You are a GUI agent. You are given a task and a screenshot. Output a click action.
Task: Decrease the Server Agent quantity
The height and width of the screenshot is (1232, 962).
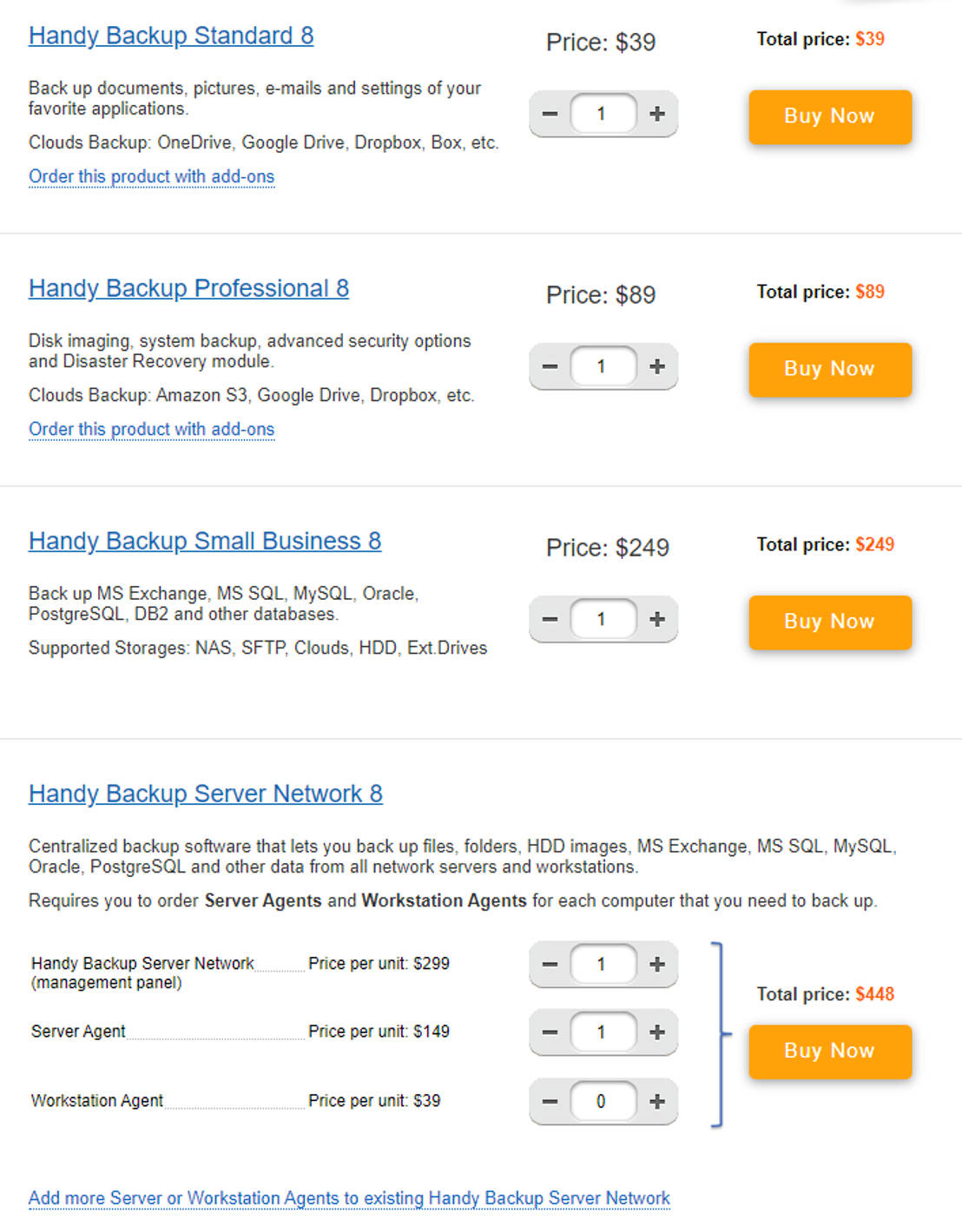coord(549,1032)
